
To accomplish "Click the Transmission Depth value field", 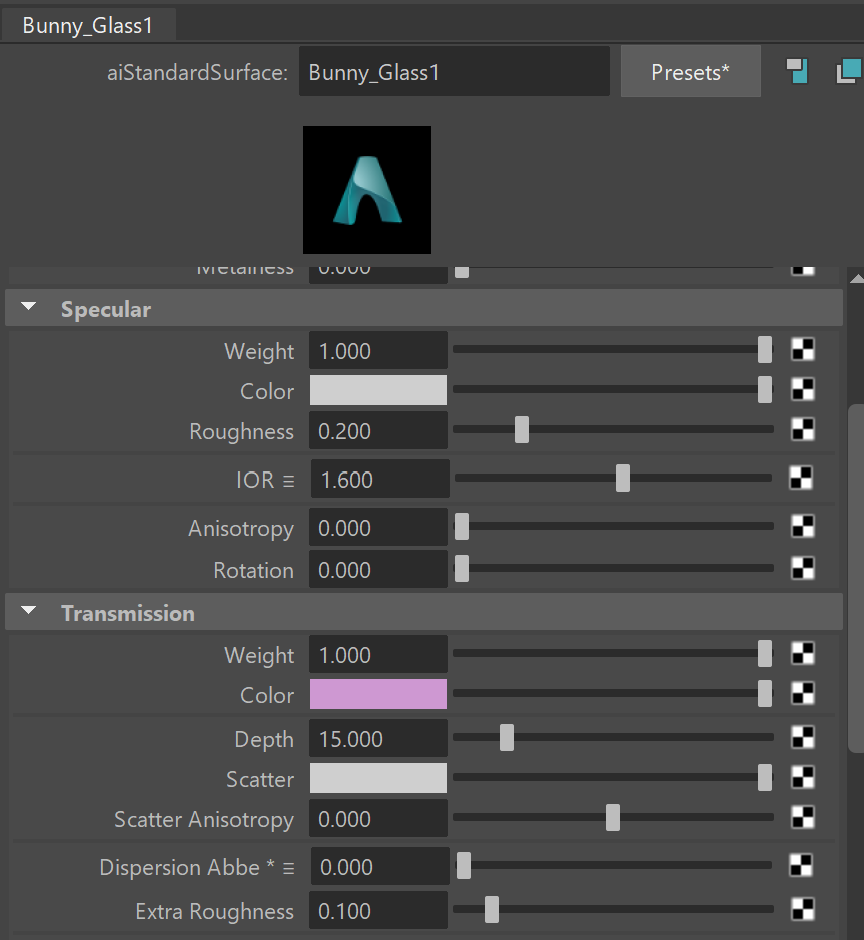I will coord(378,740).
